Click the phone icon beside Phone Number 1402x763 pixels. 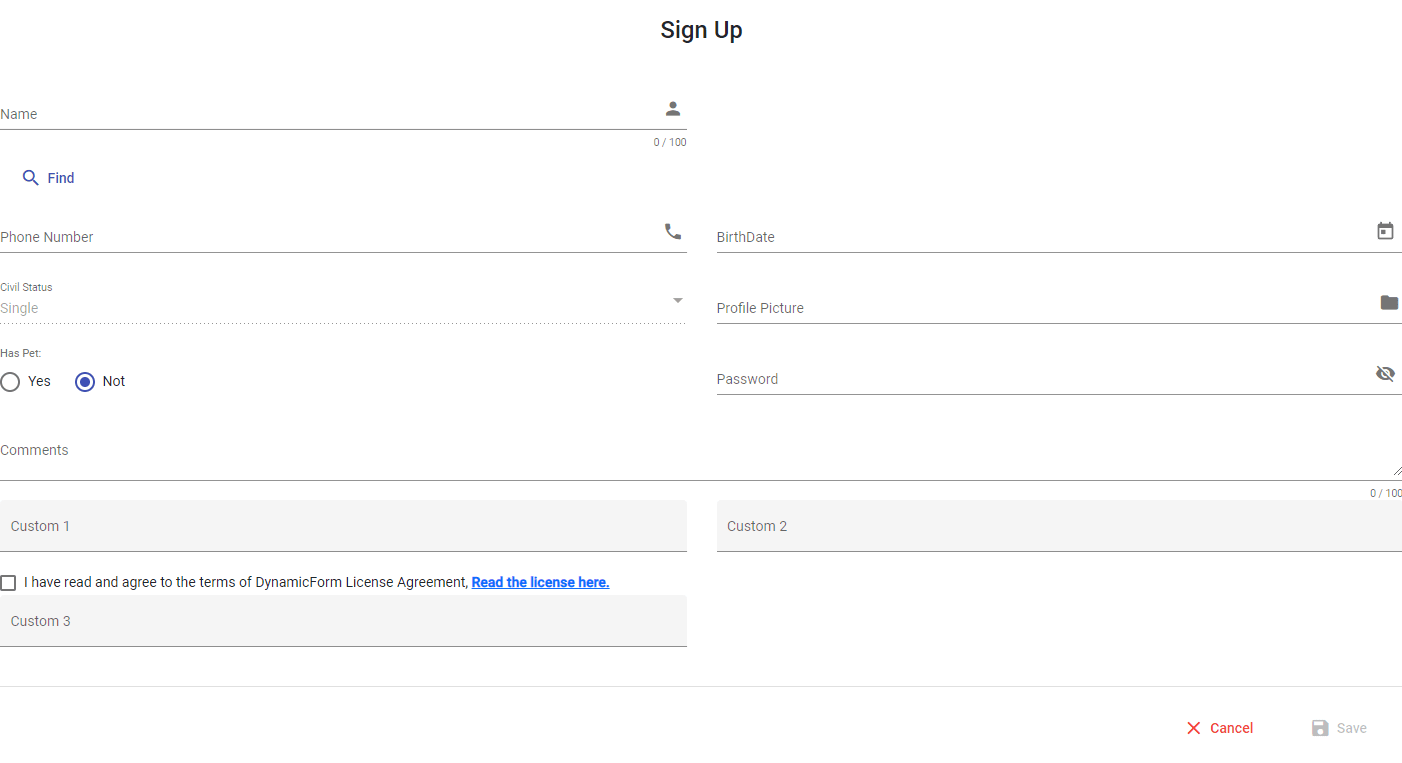point(673,232)
